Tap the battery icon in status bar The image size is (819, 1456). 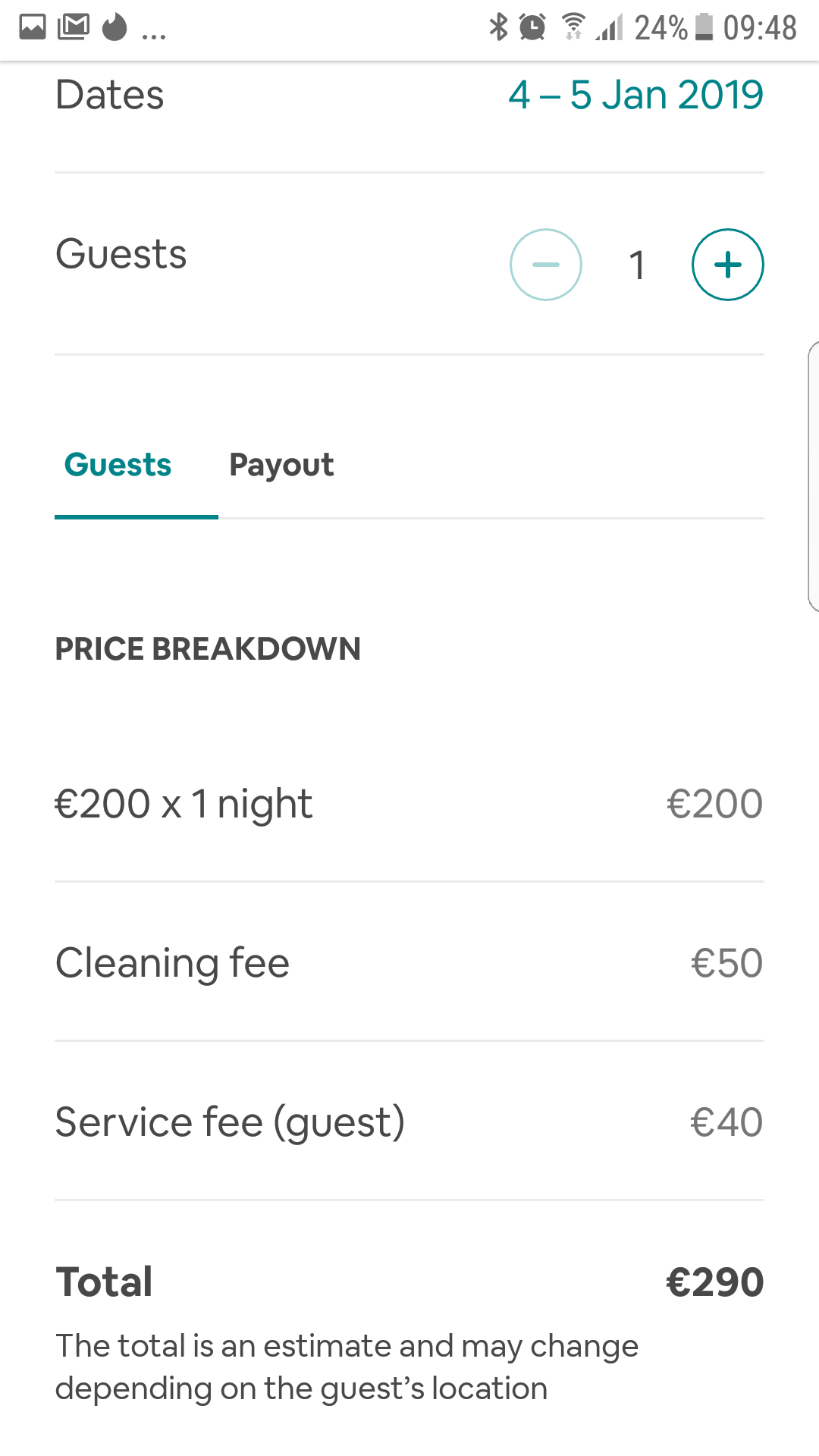coord(704,27)
